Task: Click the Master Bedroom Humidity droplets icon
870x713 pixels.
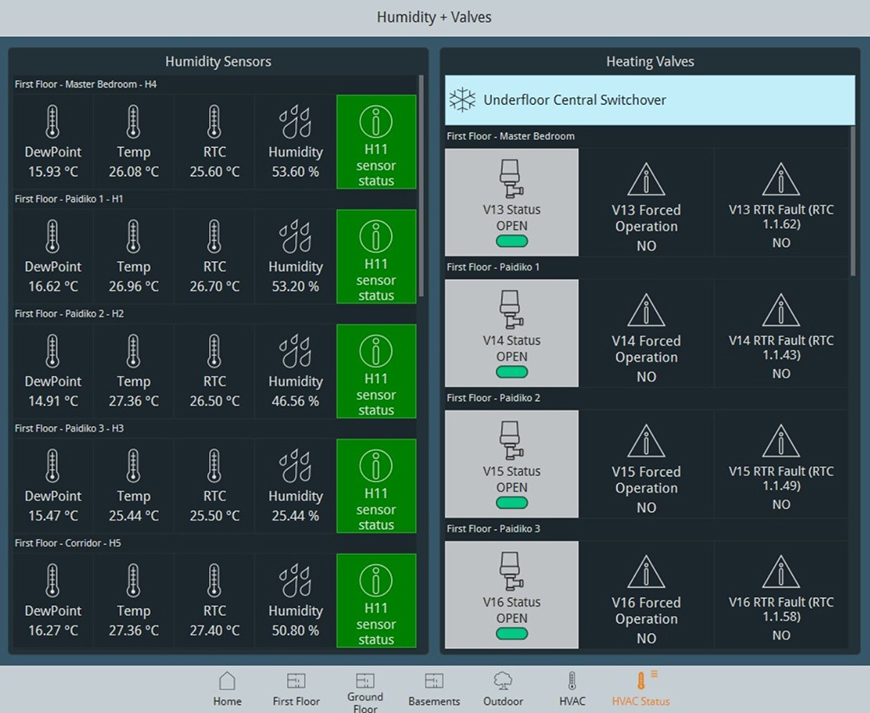Action: pos(295,123)
